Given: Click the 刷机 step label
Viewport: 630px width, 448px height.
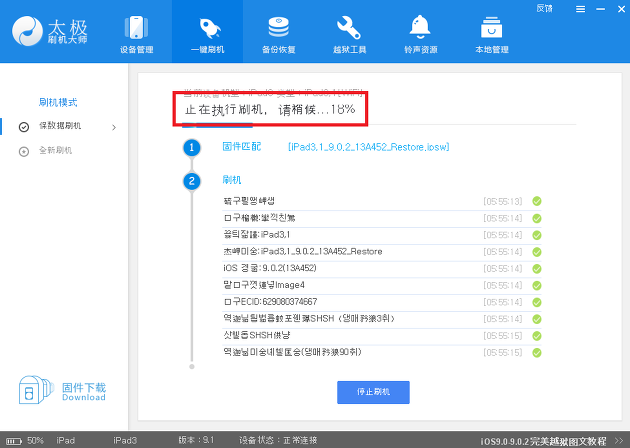Looking at the screenshot, I should [232, 180].
